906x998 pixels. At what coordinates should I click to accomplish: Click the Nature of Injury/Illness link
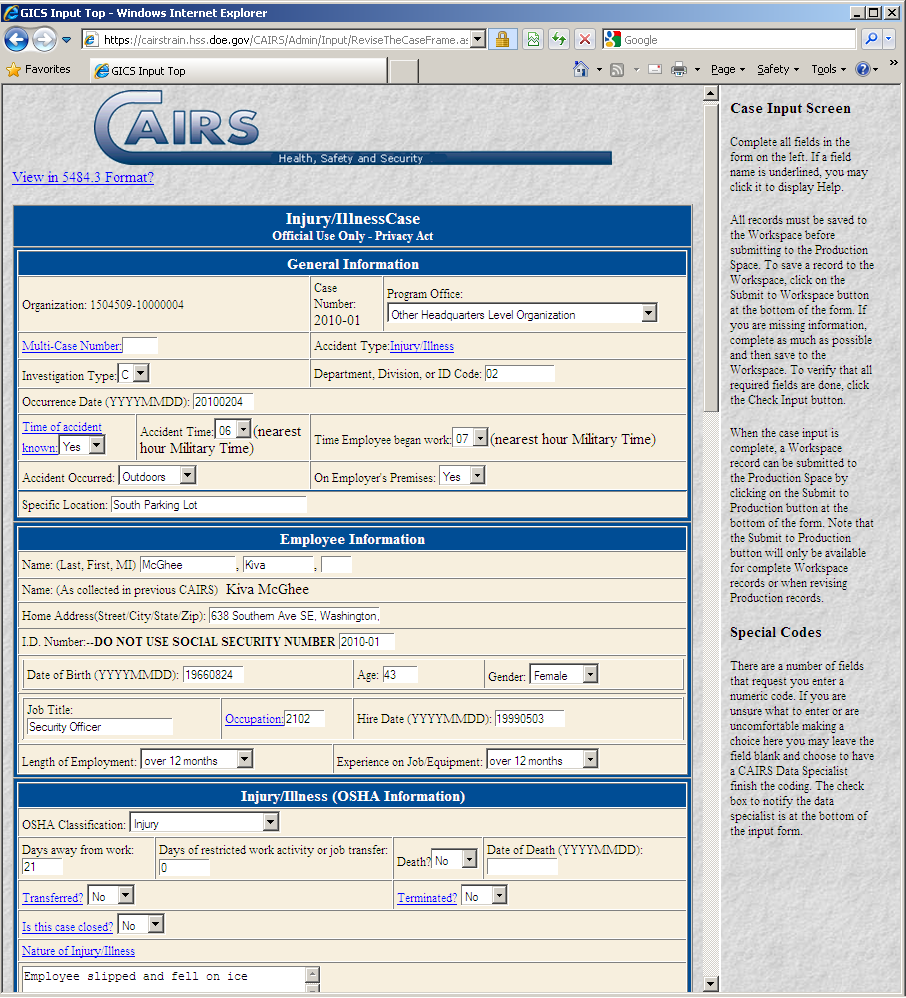(78, 951)
